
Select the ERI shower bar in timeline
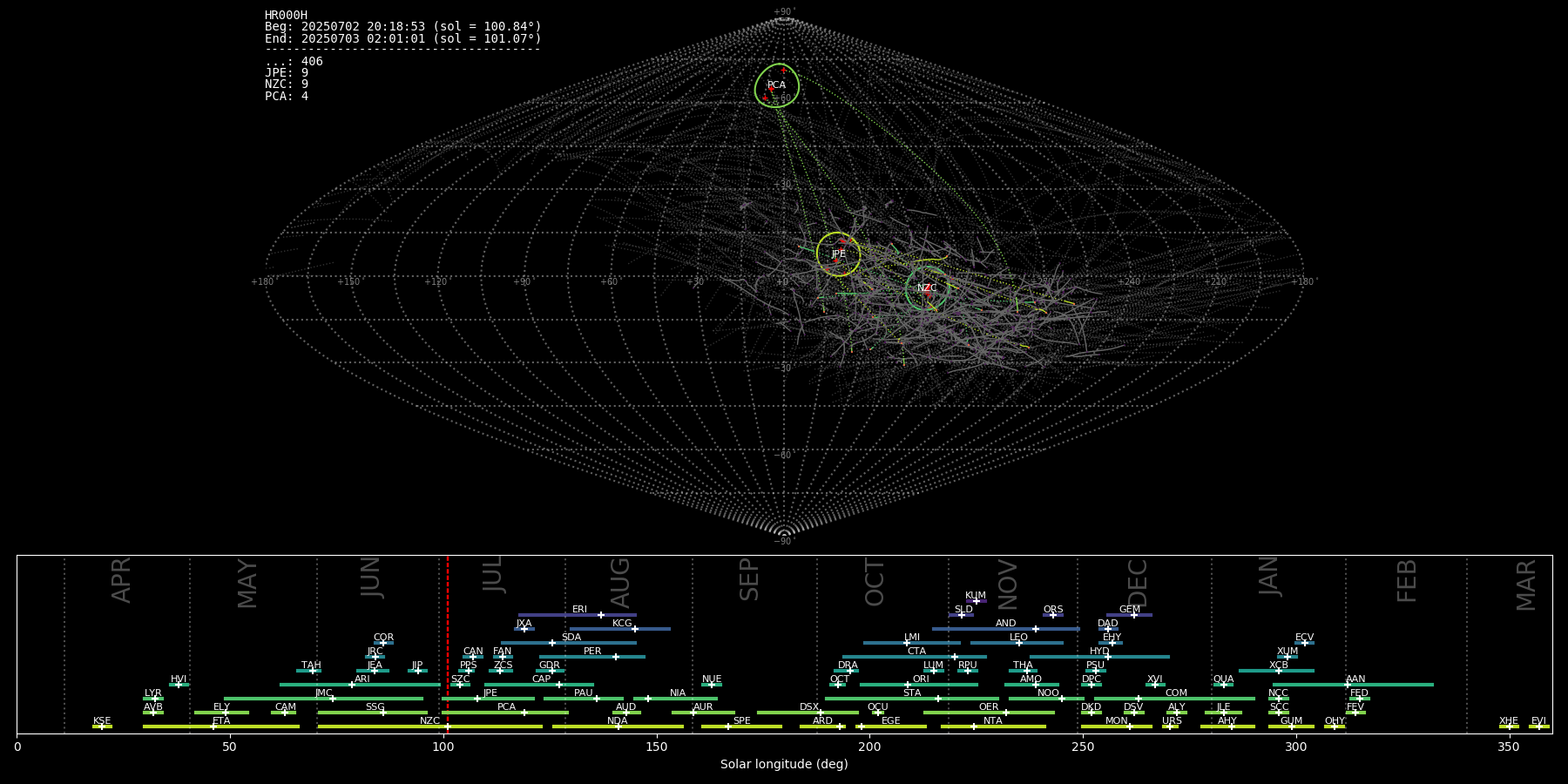(578, 615)
